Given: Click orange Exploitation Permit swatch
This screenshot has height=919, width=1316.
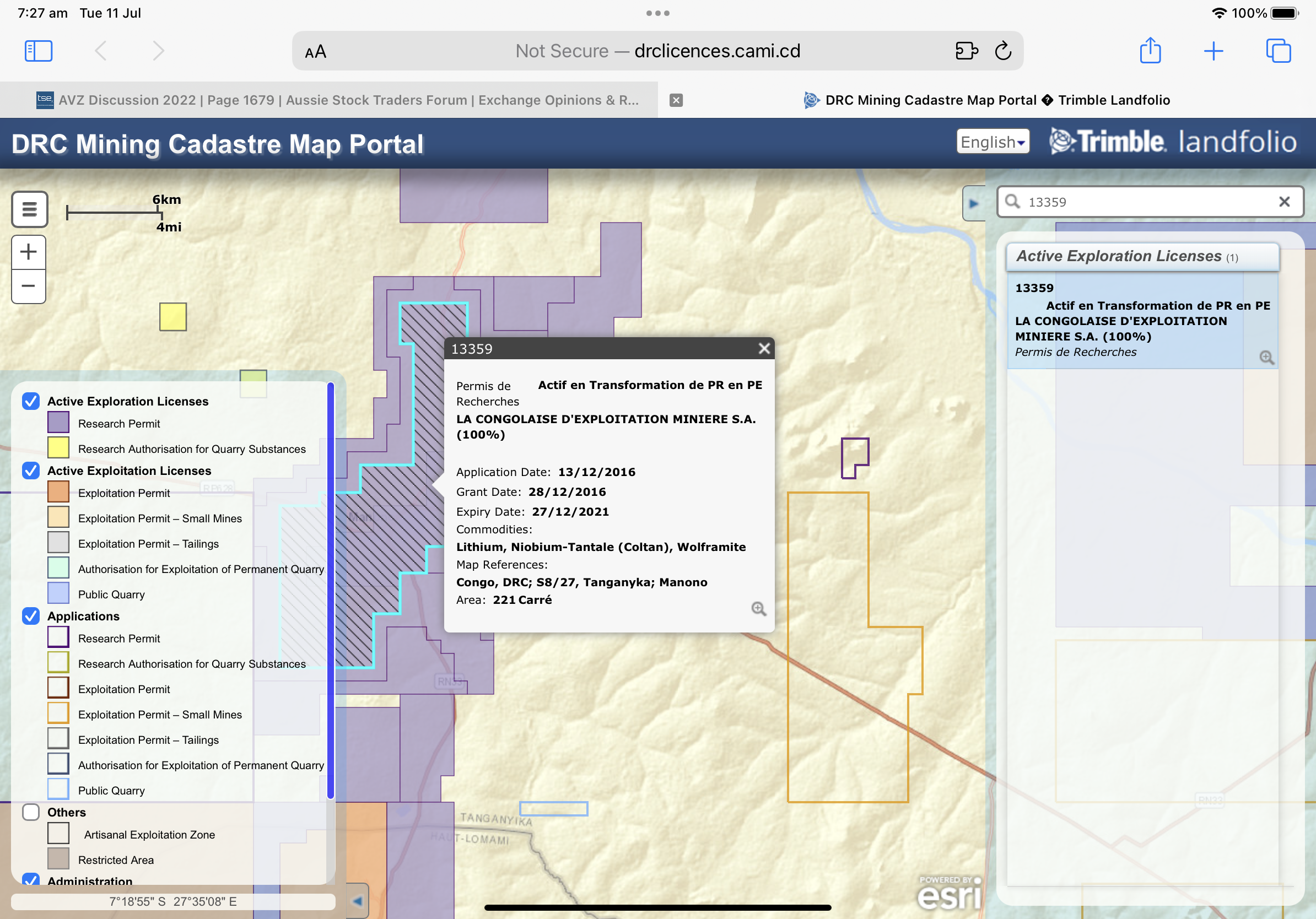Looking at the screenshot, I should pos(58,492).
